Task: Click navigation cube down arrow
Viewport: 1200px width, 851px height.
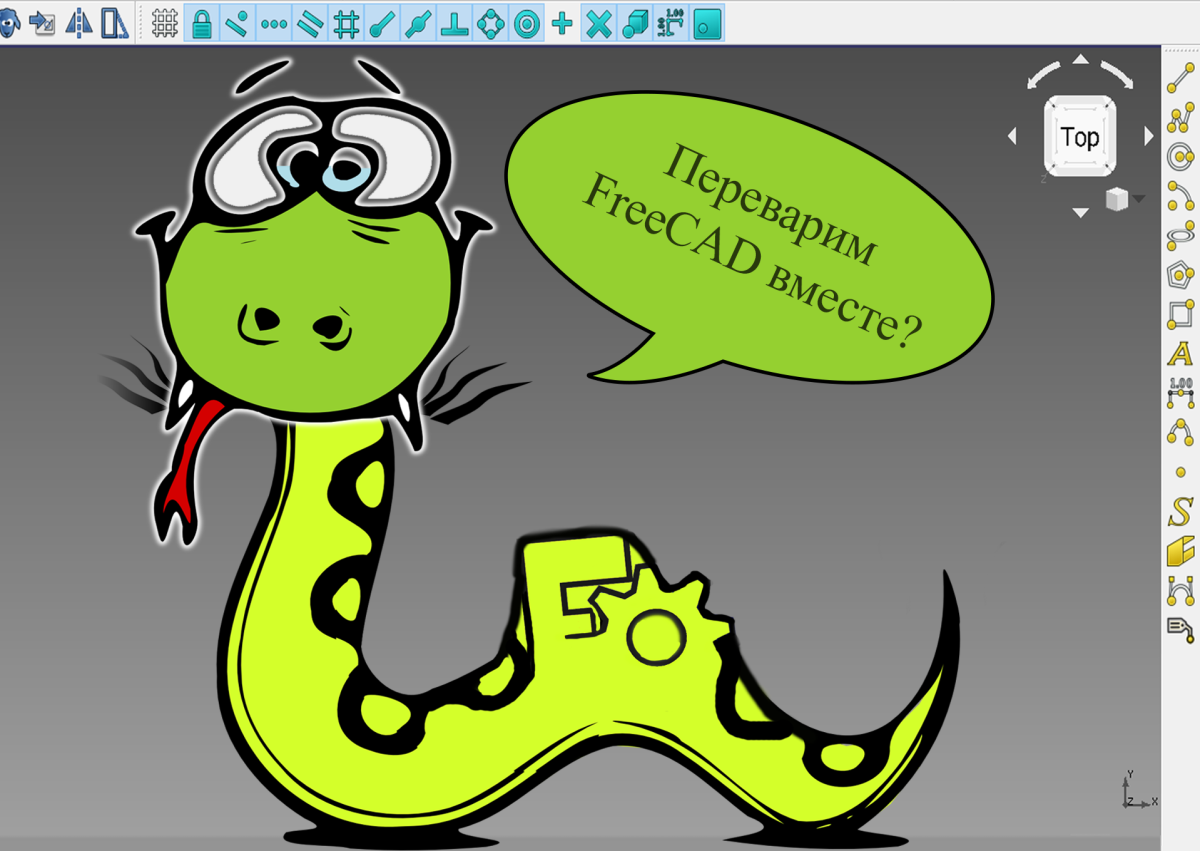Action: pos(1080,212)
